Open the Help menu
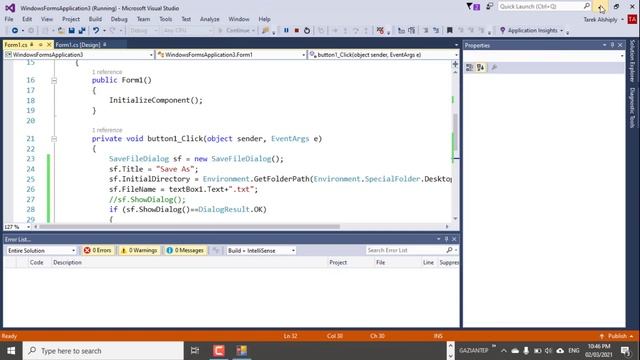Screen dimensions: 640x360 264,19
